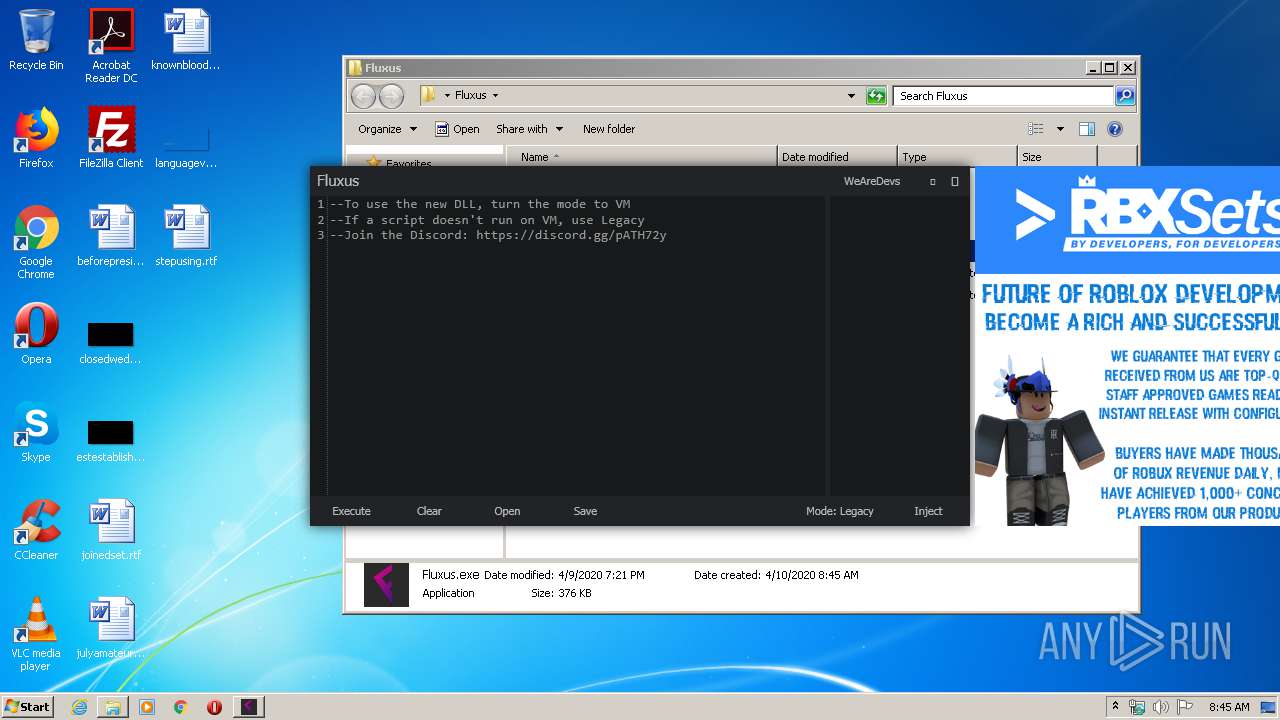Launch the Firefox desktop shortcut

click(x=36, y=138)
